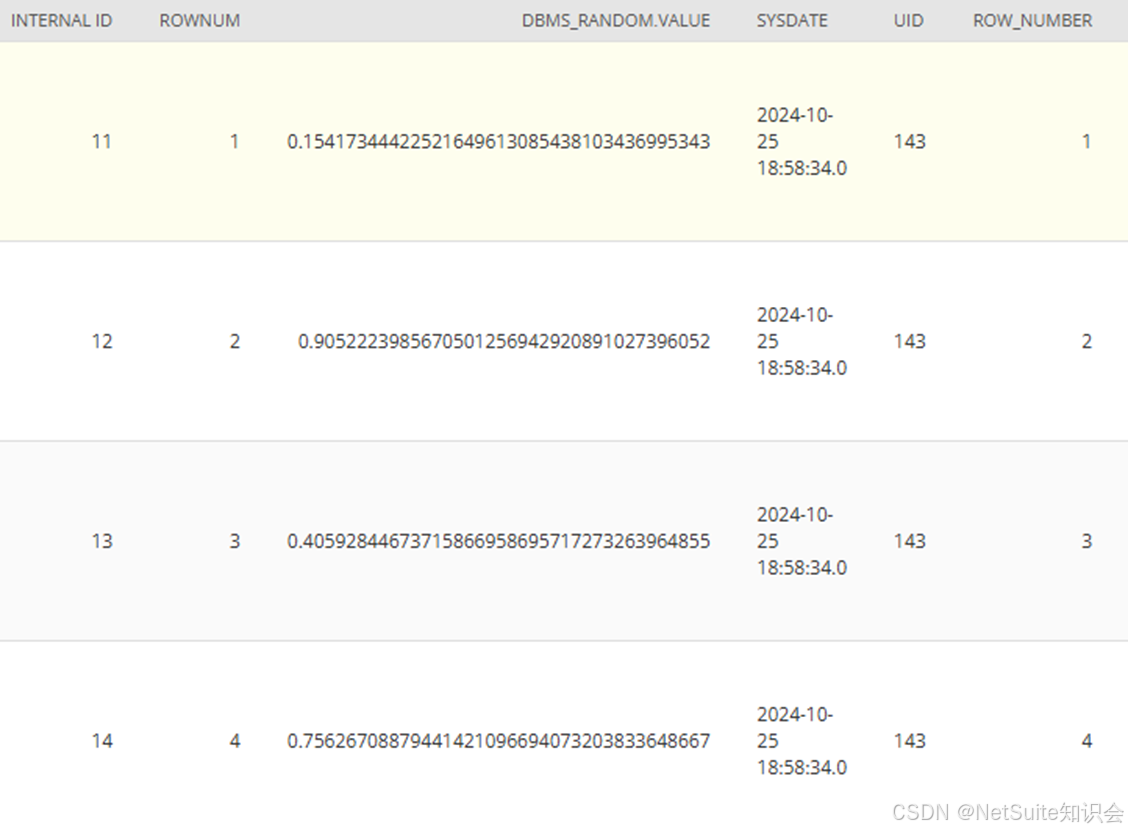The height and width of the screenshot is (832, 1128).
Task: Click the SYSDATE timestamp in the first row
Action: 793,141
